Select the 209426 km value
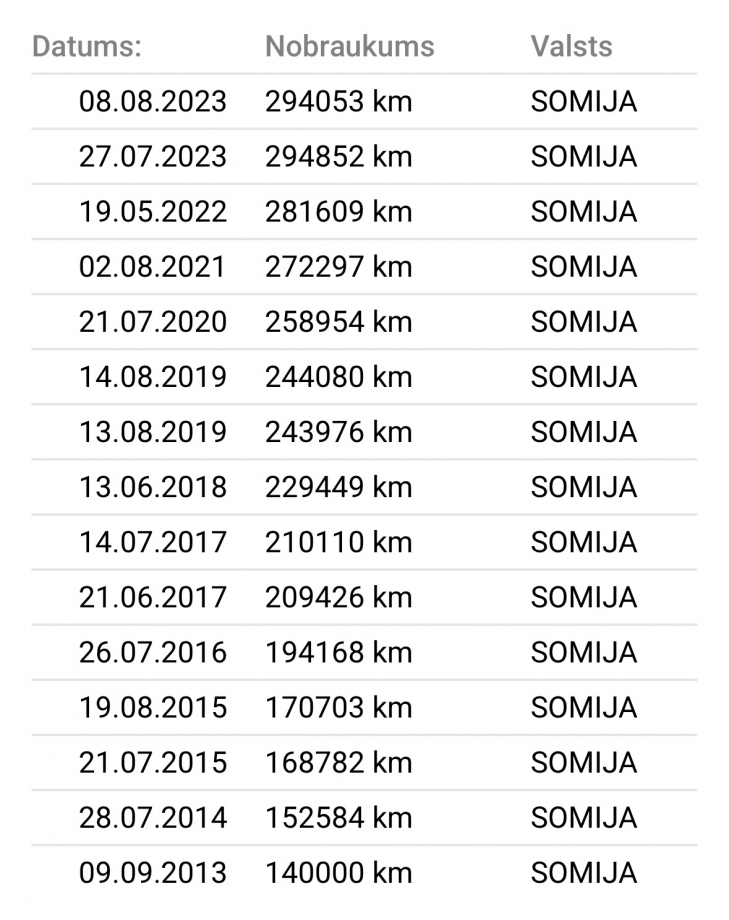 [x=339, y=597]
